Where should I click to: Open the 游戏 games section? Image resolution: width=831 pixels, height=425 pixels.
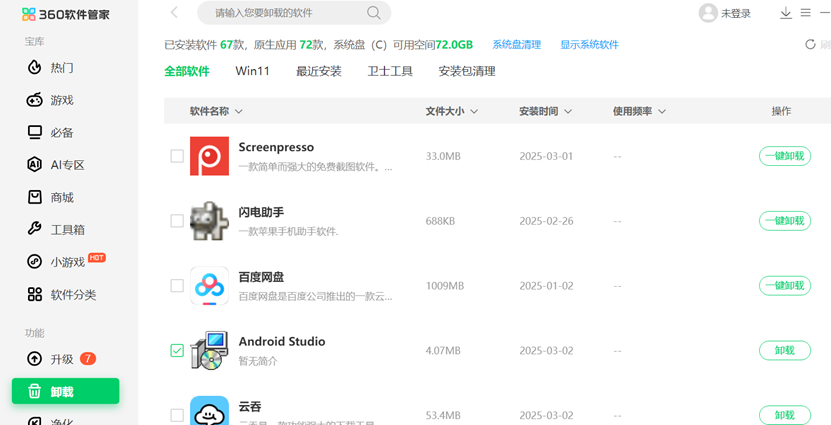(50, 100)
